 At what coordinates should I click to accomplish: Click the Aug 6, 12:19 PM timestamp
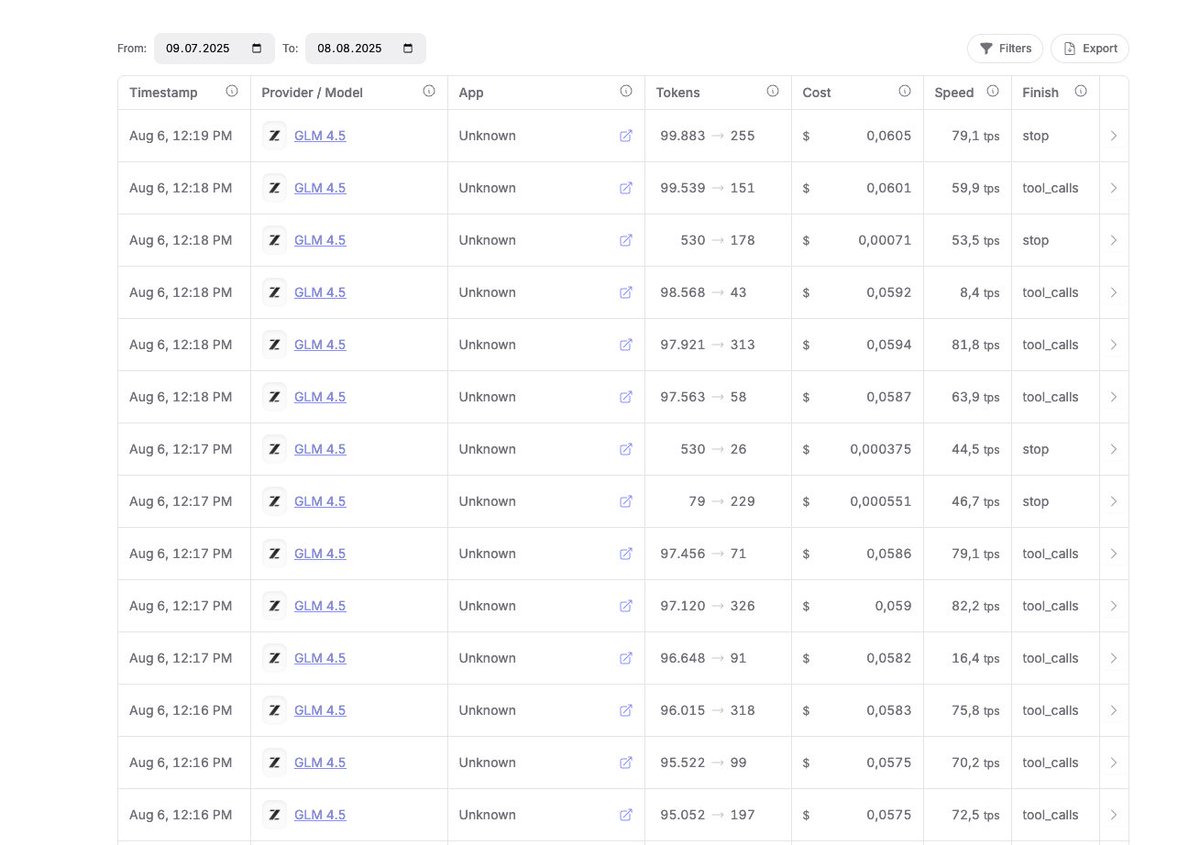(x=180, y=136)
